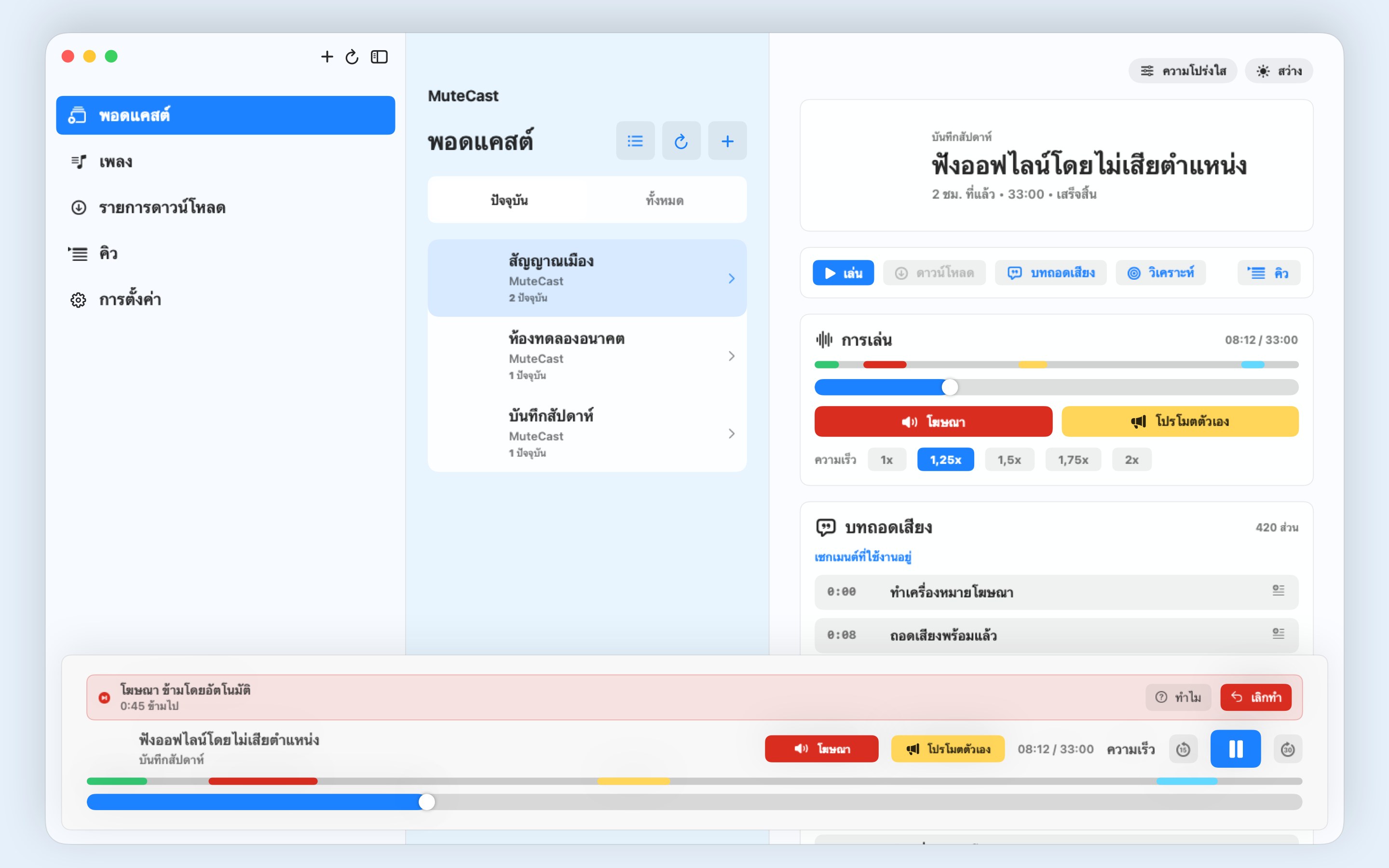Viewport: 1389px width, 868px height.
Task: Click the ทำไม button in the ad banner
Action: (x=1178, y=697)
